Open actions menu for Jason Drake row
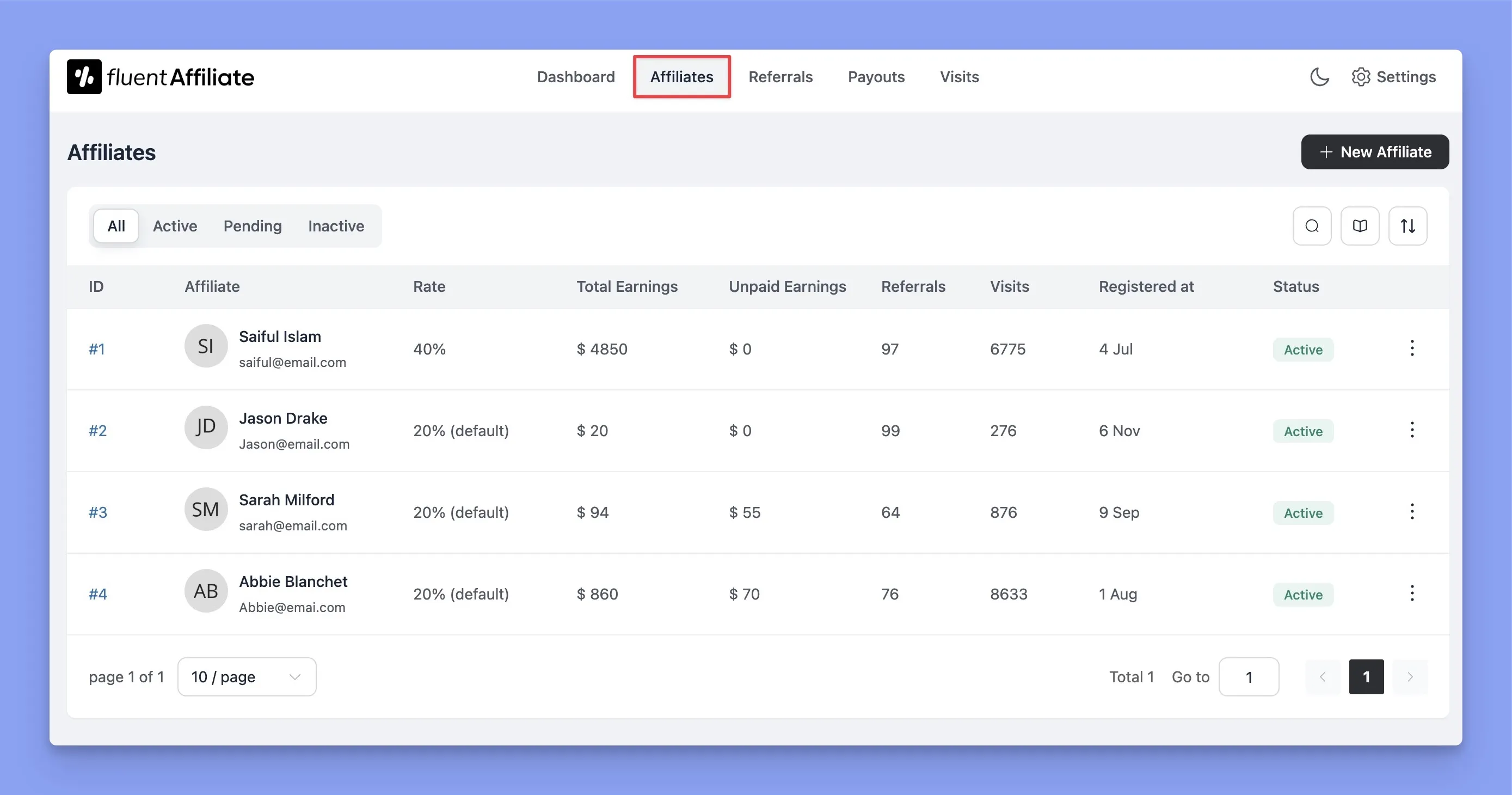The image size is (1512, 795). coord(1412,430)
